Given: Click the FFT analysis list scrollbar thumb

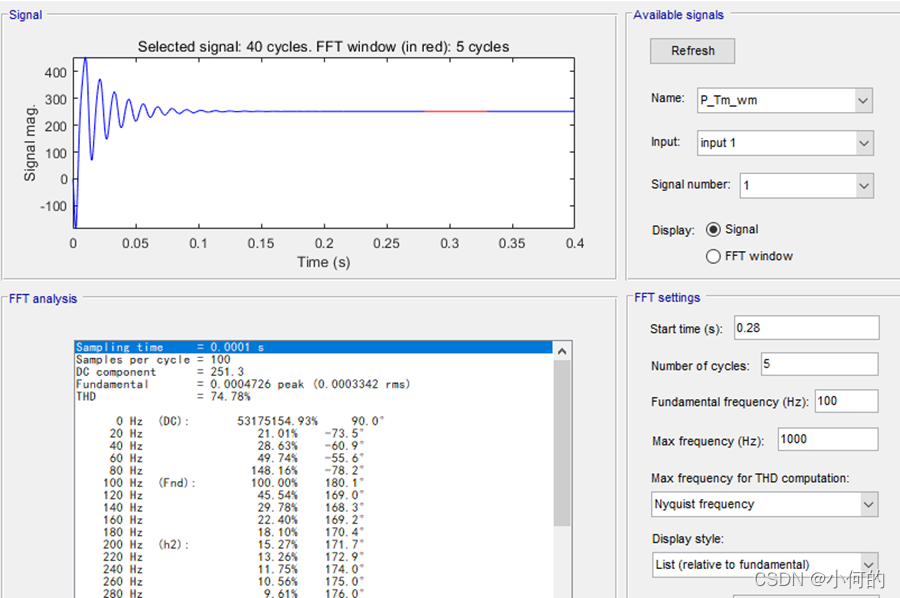Looking at the screenshot, I should [x=562, y=443].
